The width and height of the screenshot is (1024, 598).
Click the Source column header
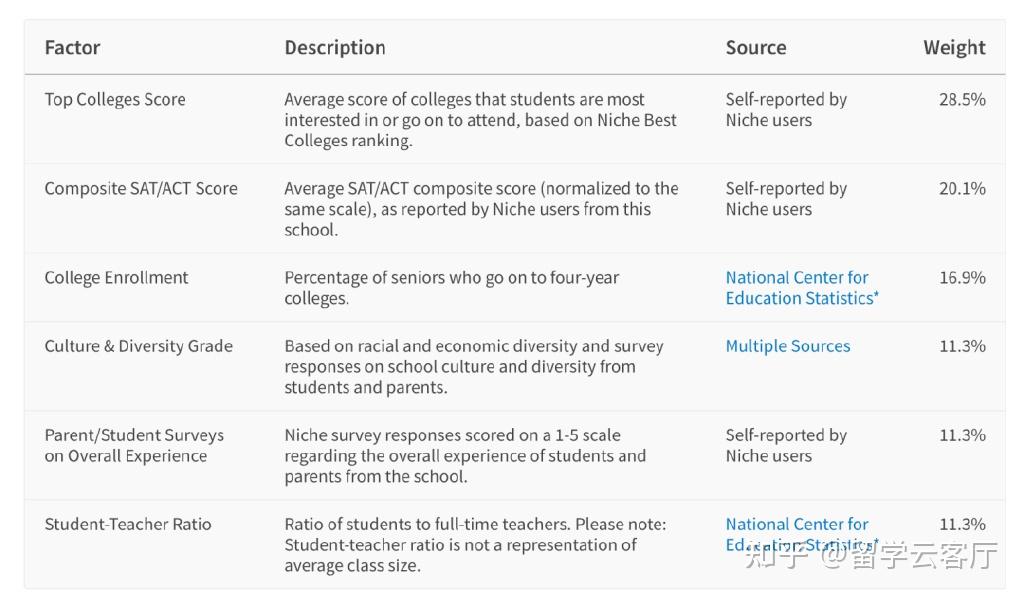(x=755, y=48)
